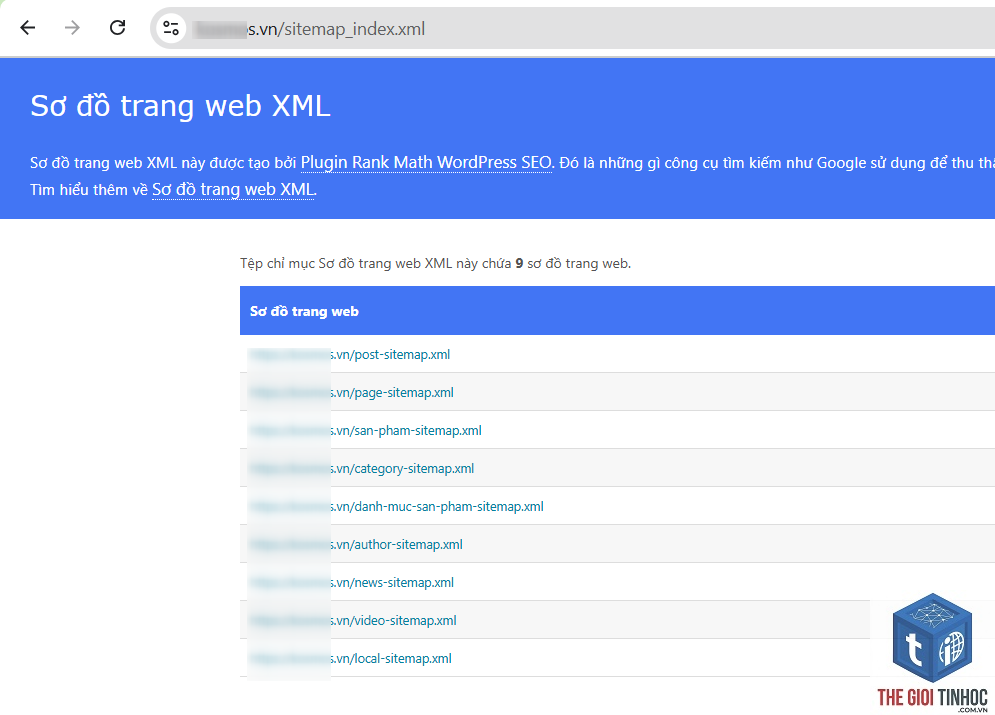Open the author-sitemap.xml link

point(356,545)
